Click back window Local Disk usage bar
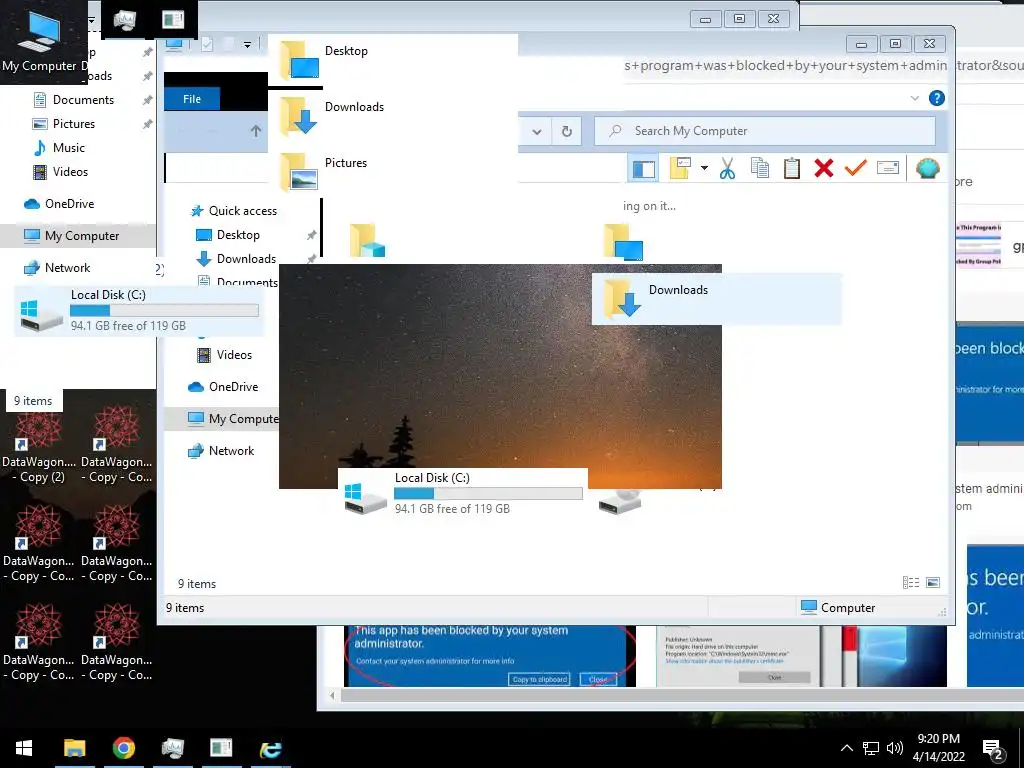Image resolution: width=1024 pixels, height=768 pixels. (165, 311)
